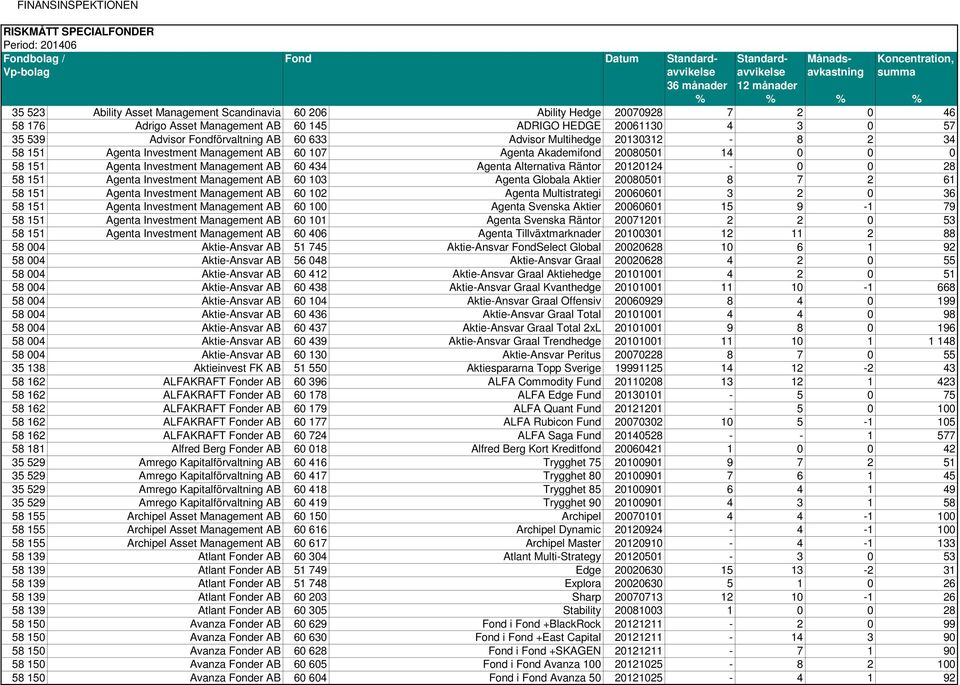The width and height of the screenshot is (960, 685).
Task: Select fund 'ALFA Quant Fund'
Action: tap(557, 409)
